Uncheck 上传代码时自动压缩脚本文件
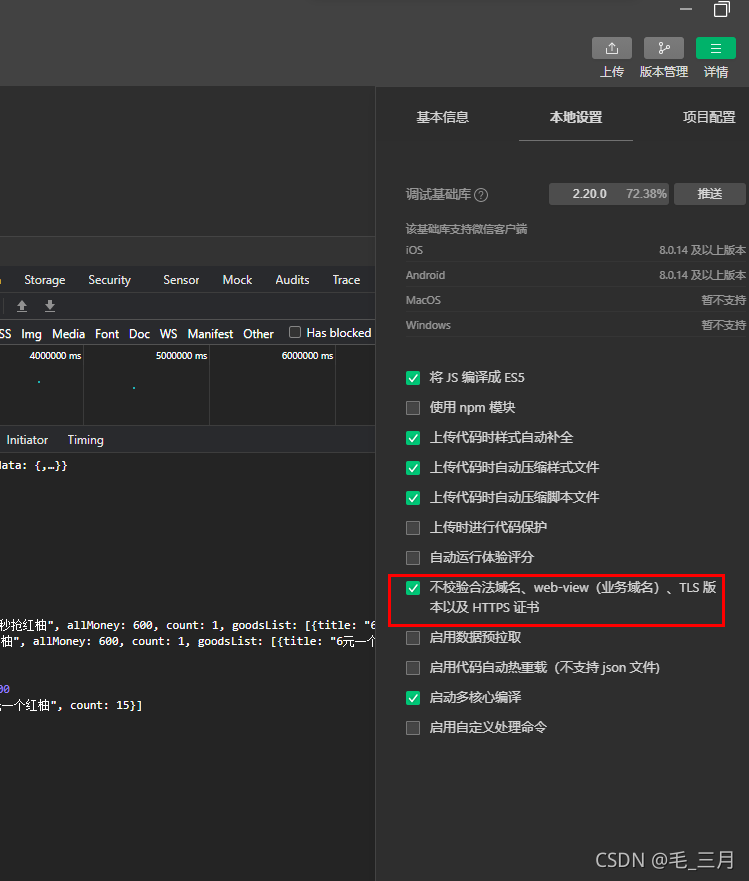The image size is (749, 881). tap(413, 497)
